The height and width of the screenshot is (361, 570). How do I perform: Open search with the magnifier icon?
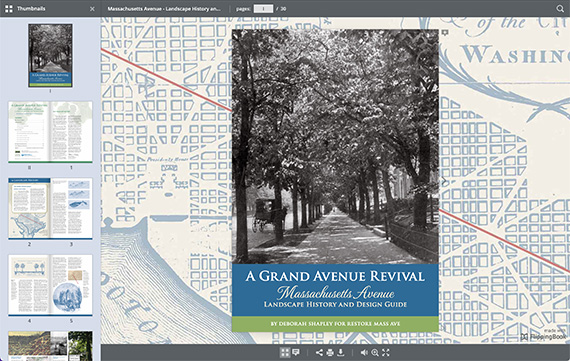560,8
